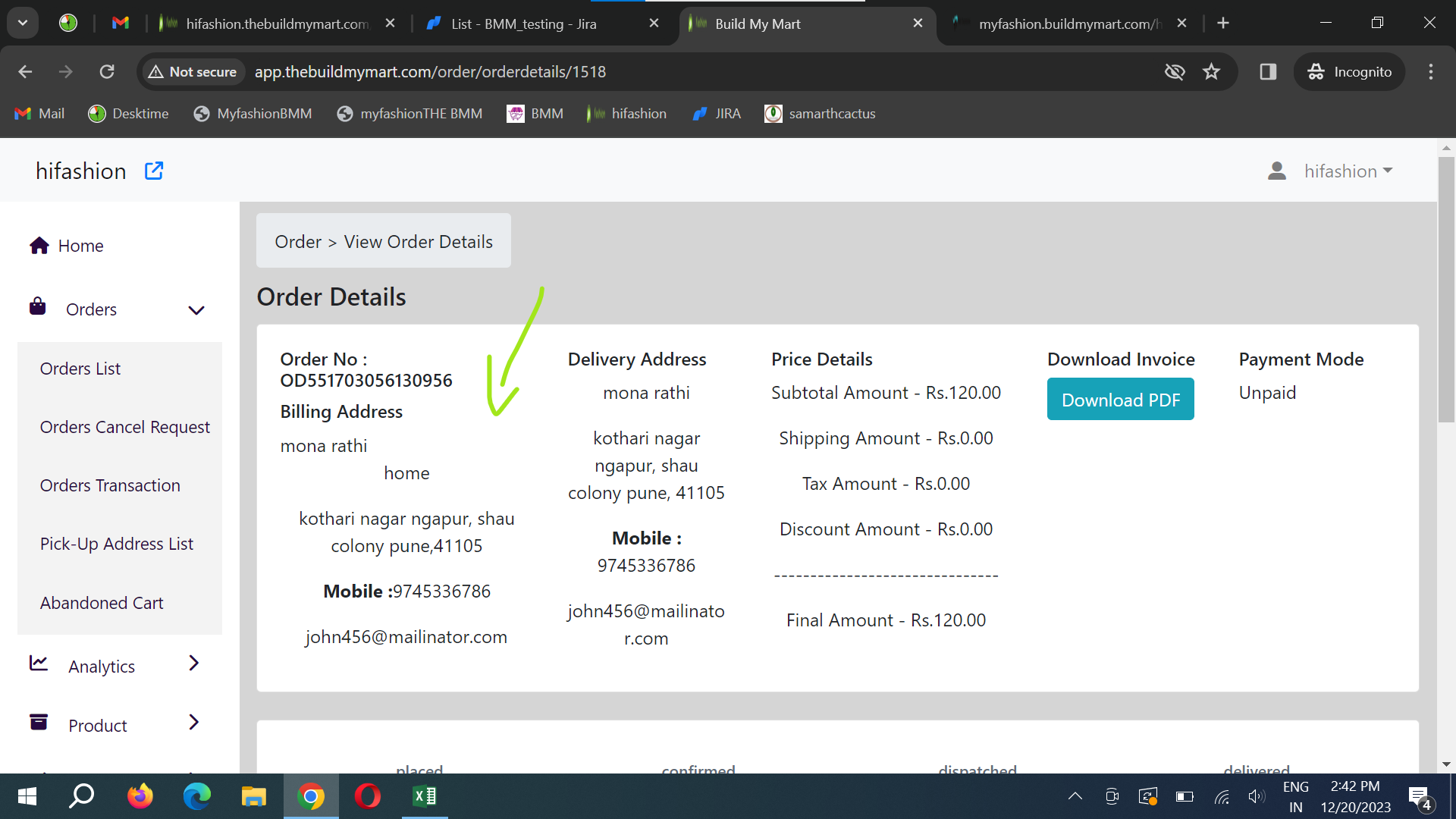Screen dimensions: 1456x819
Task: Open Pick-Up Address List
Action: click(117, 544)
